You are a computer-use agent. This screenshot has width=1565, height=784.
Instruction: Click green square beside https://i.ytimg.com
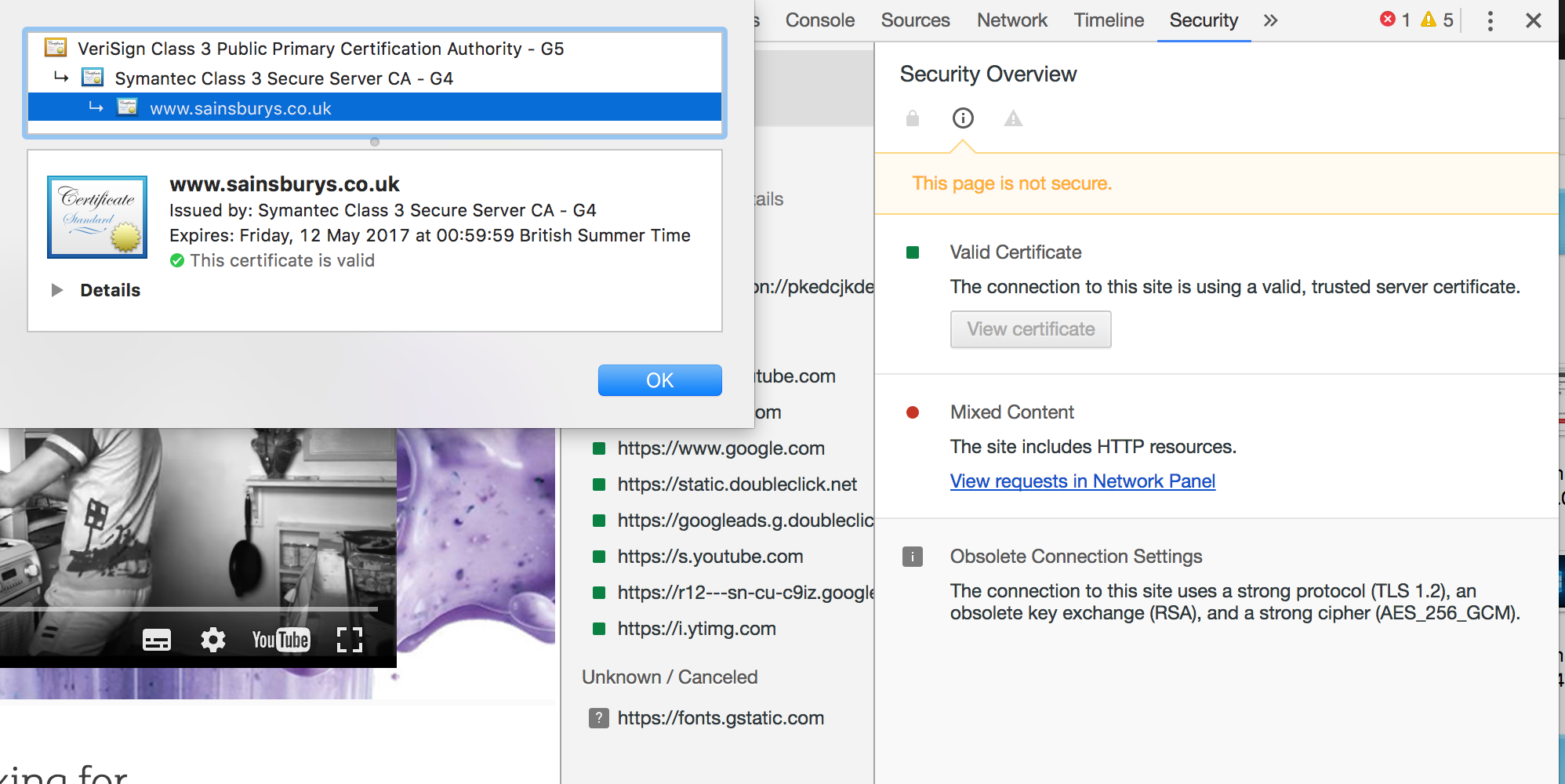pos(599,629)
